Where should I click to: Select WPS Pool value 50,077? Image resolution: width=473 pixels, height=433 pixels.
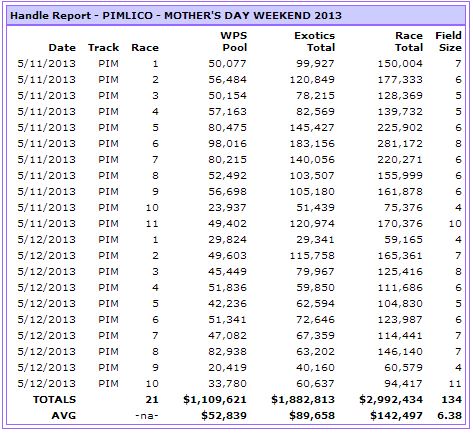[x=227, y=64]
